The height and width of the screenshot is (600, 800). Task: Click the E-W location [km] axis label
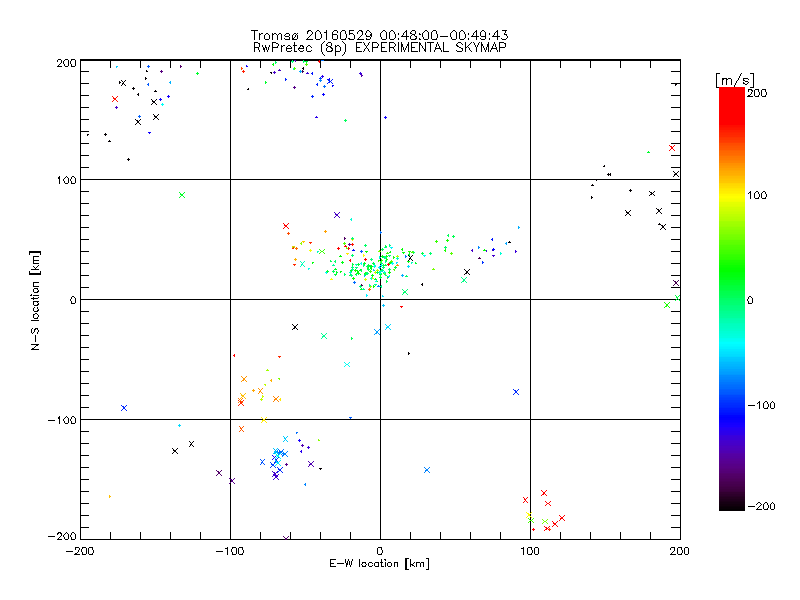pos(379,565)
